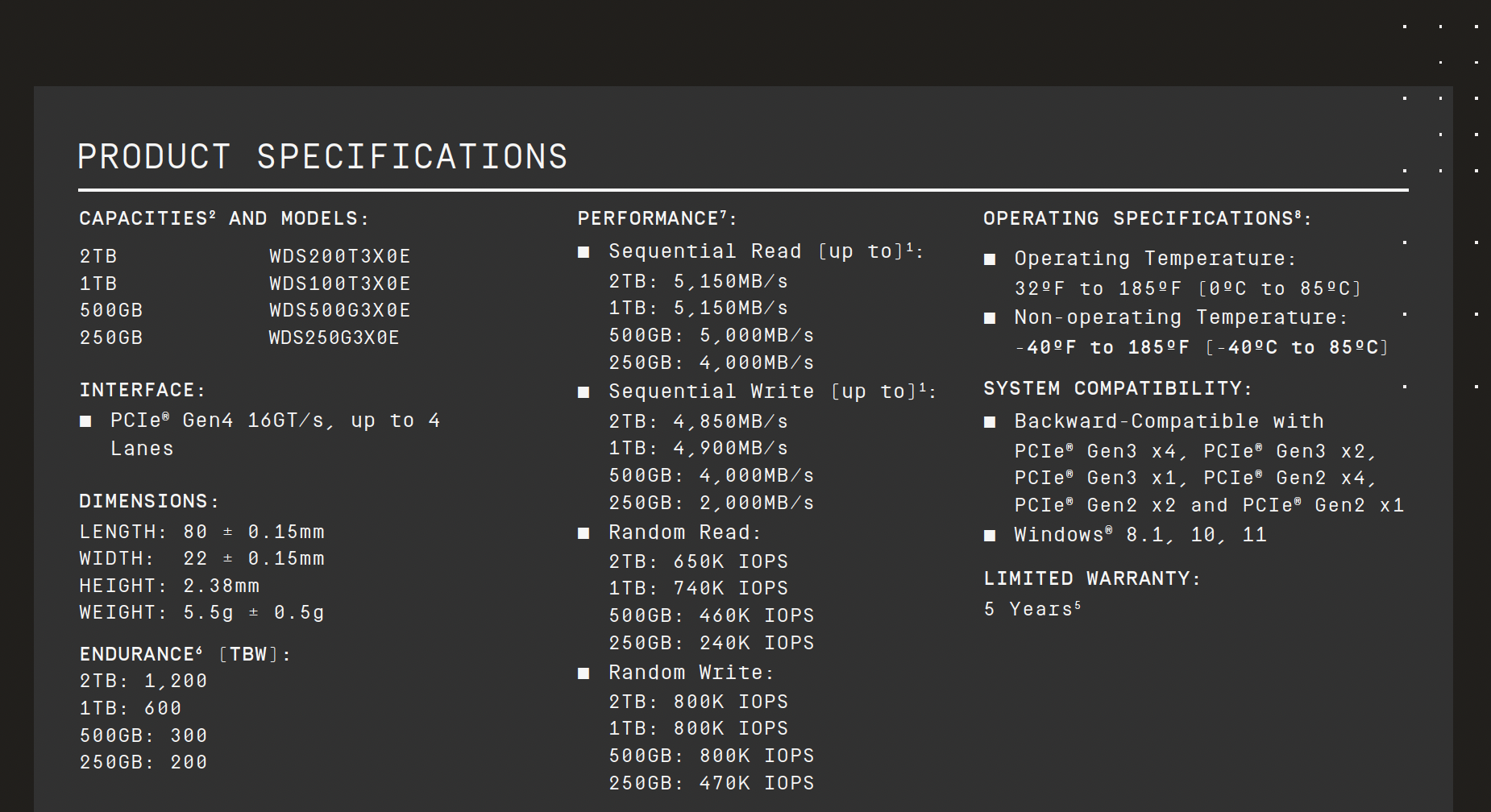1491x812 pixels.
Task: Click the bullet beside Operating Temperature
Action: [x=990, y=259]
